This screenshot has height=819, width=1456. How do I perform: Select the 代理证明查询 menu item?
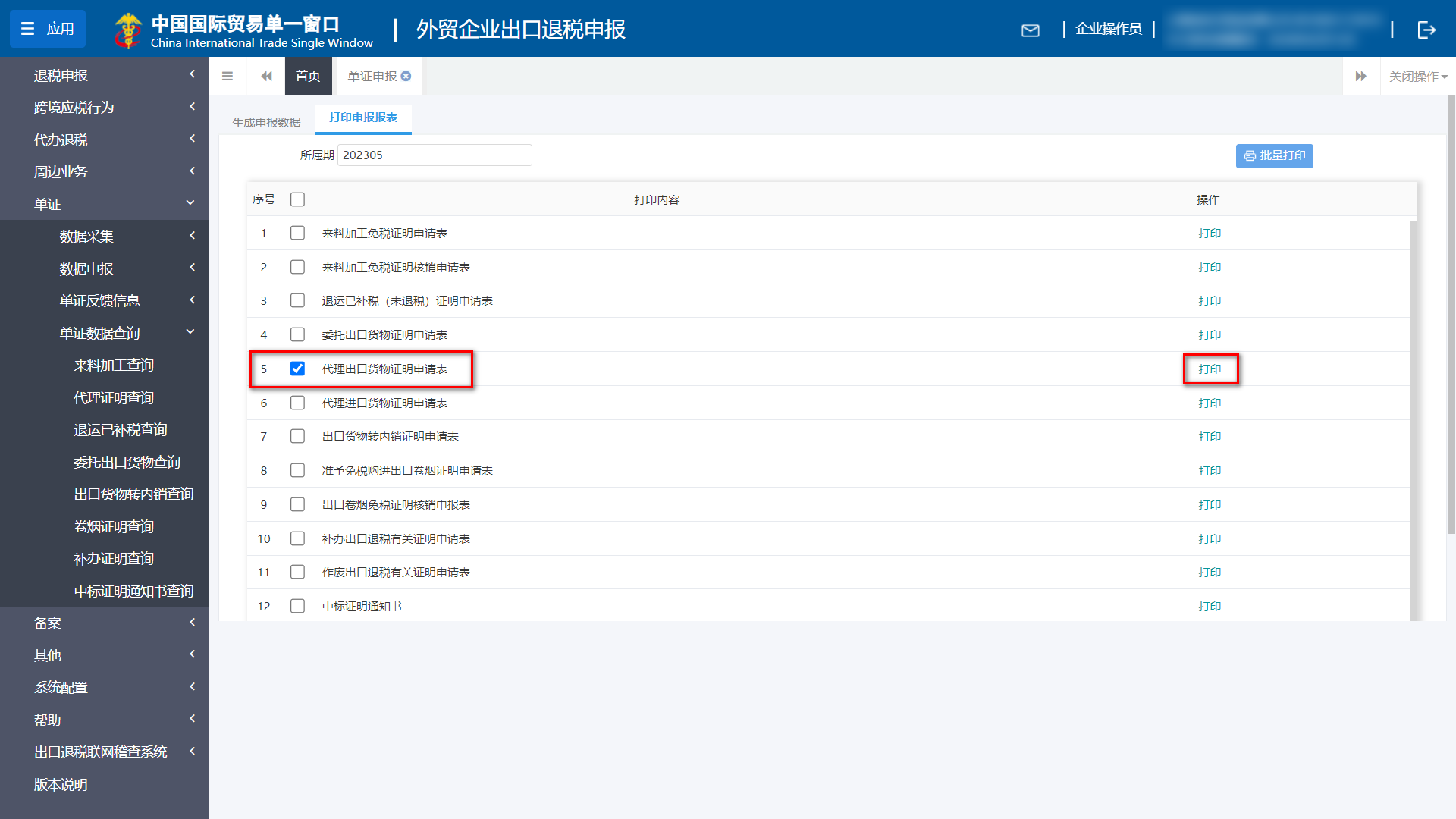[114, 397]
